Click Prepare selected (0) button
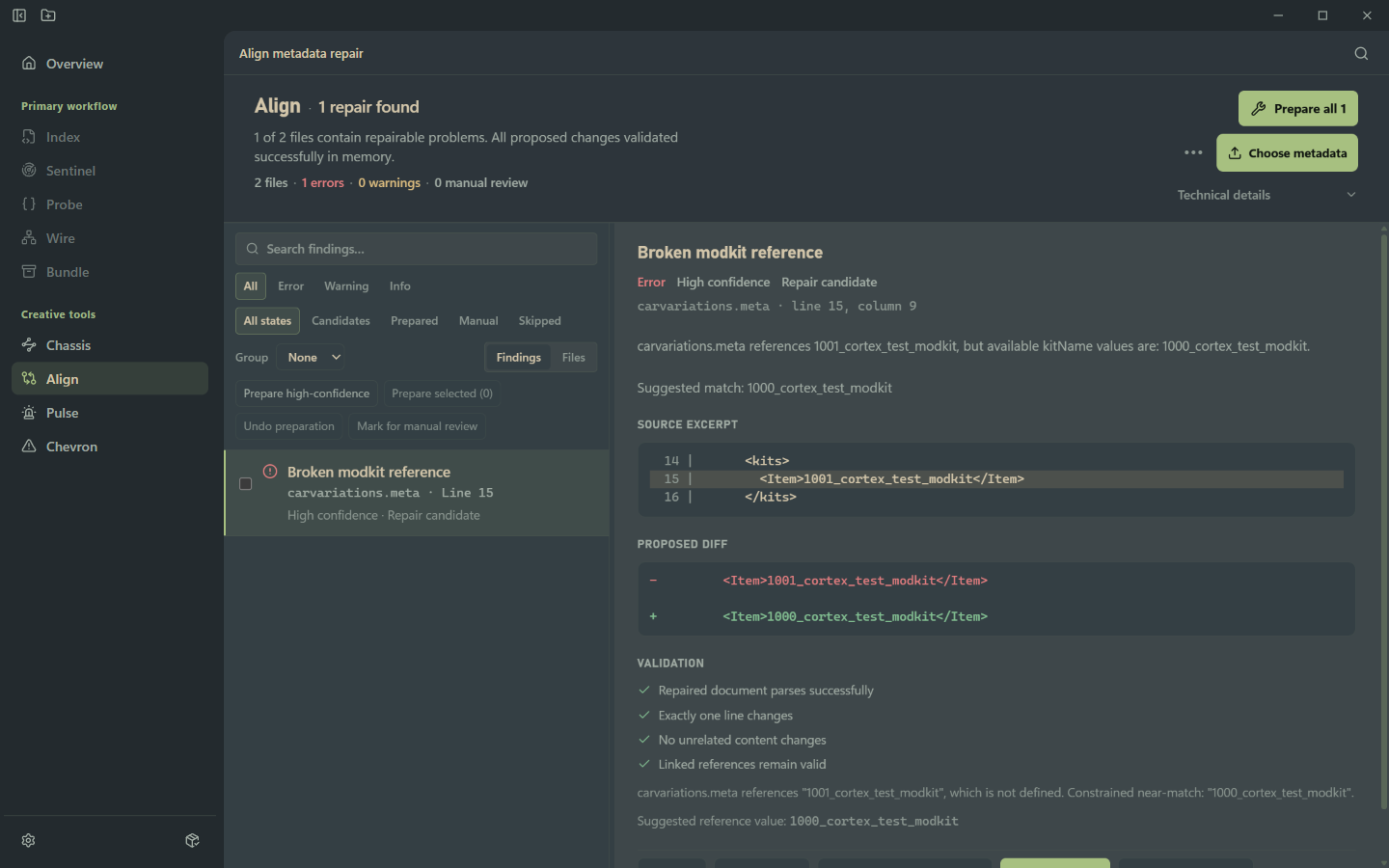Viewport: 1389px width, 868px height. (442, 393)
